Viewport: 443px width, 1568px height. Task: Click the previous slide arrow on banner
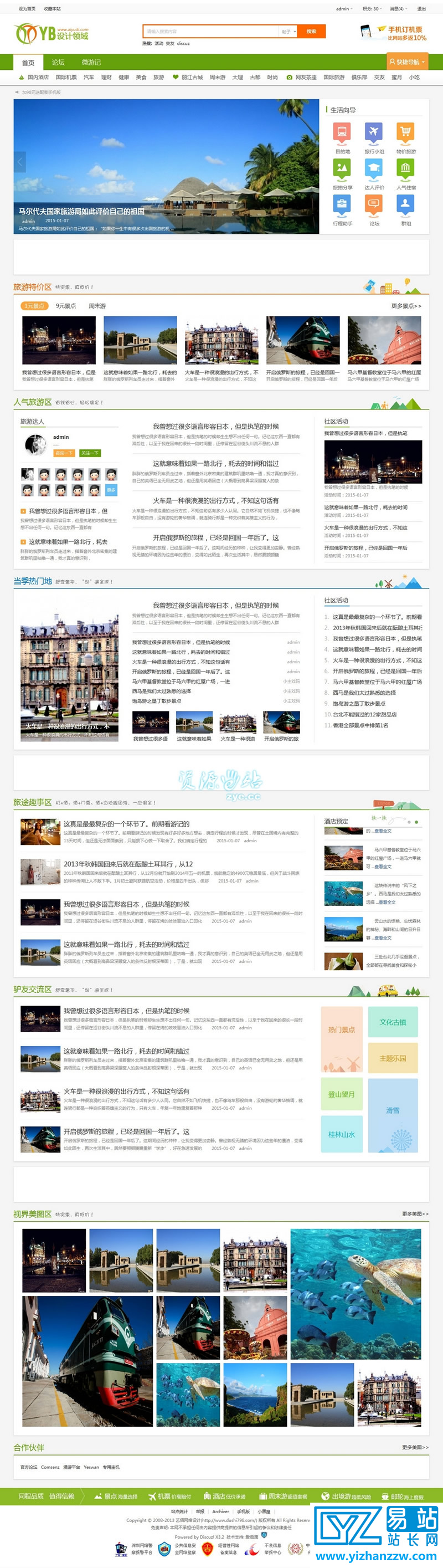[x=19, y=161]
